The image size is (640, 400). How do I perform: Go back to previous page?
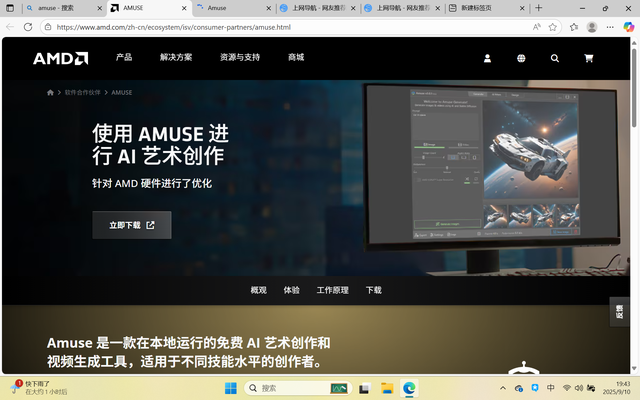click(10, 27)
